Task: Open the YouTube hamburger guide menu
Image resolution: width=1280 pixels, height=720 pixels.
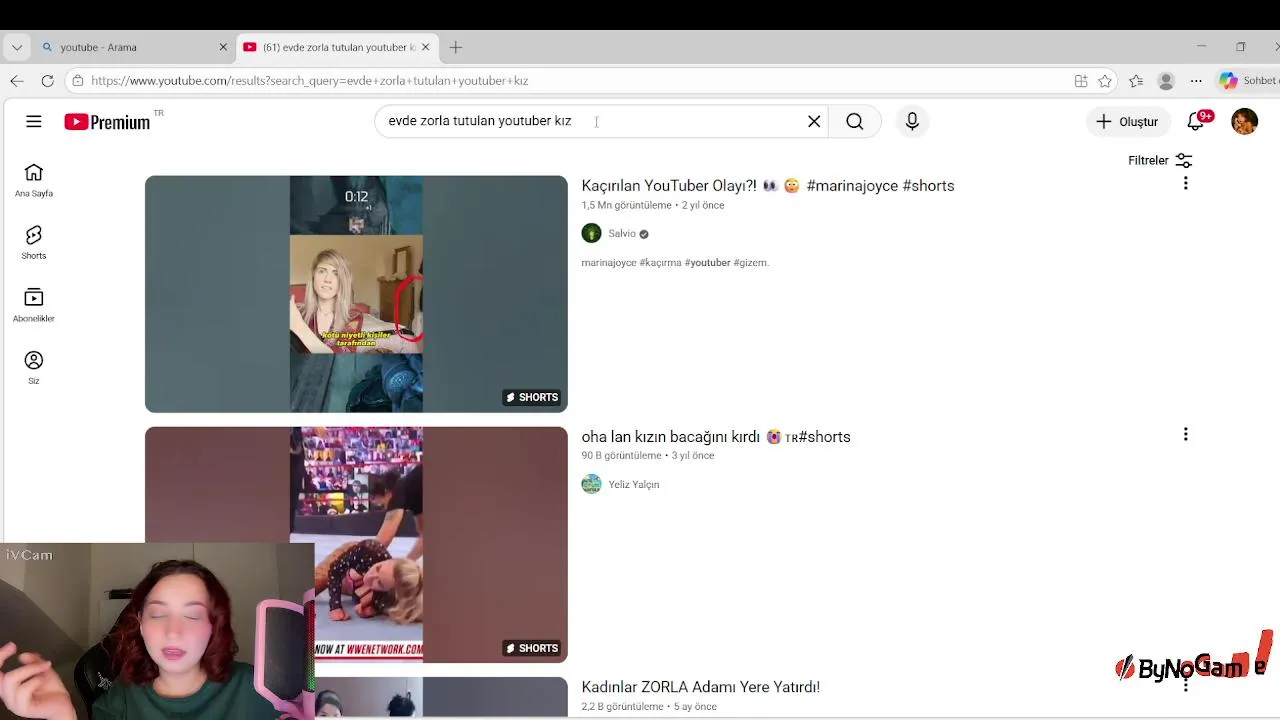Action: [x=34, y=121]
